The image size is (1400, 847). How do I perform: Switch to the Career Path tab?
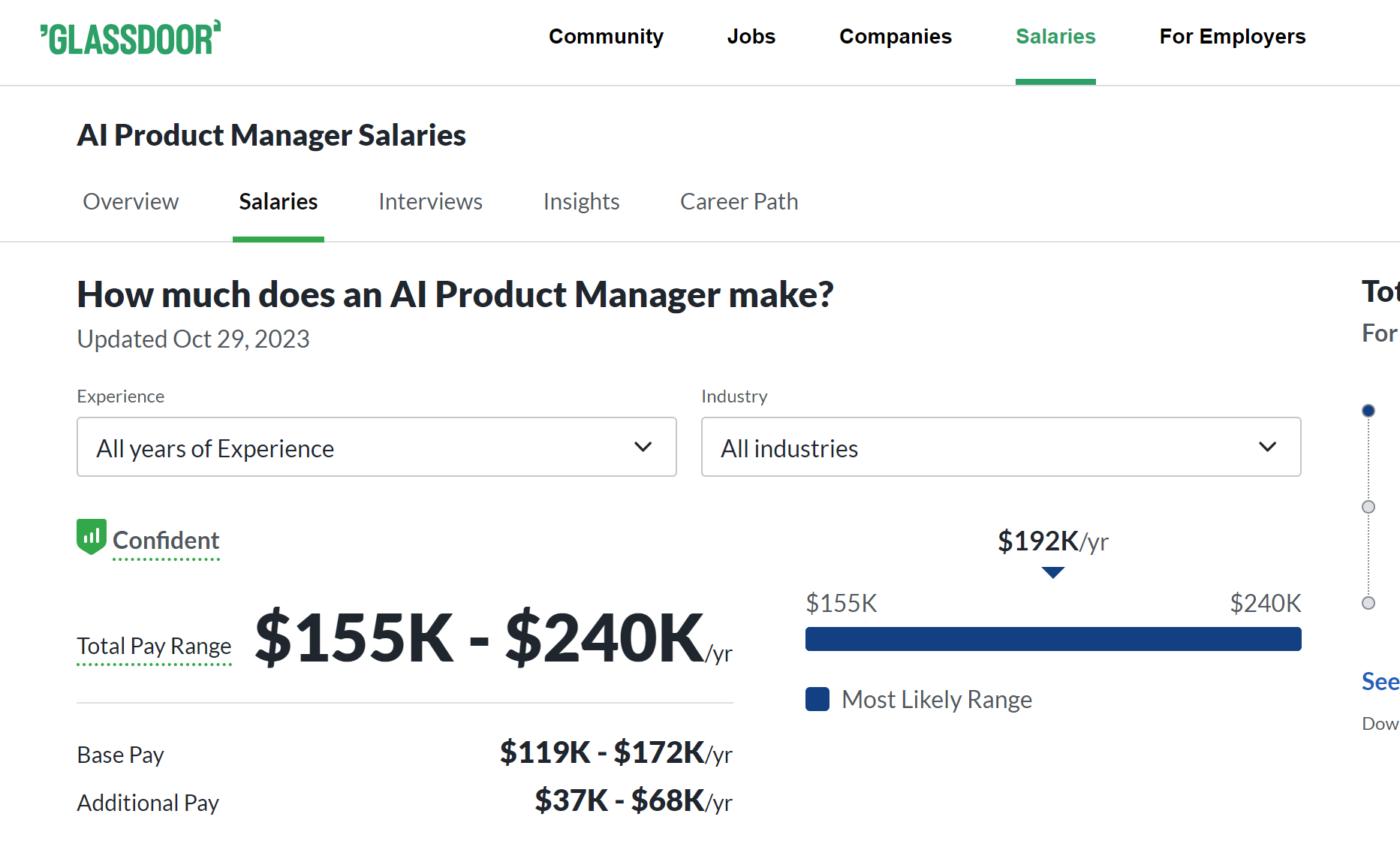coord(739,201)
